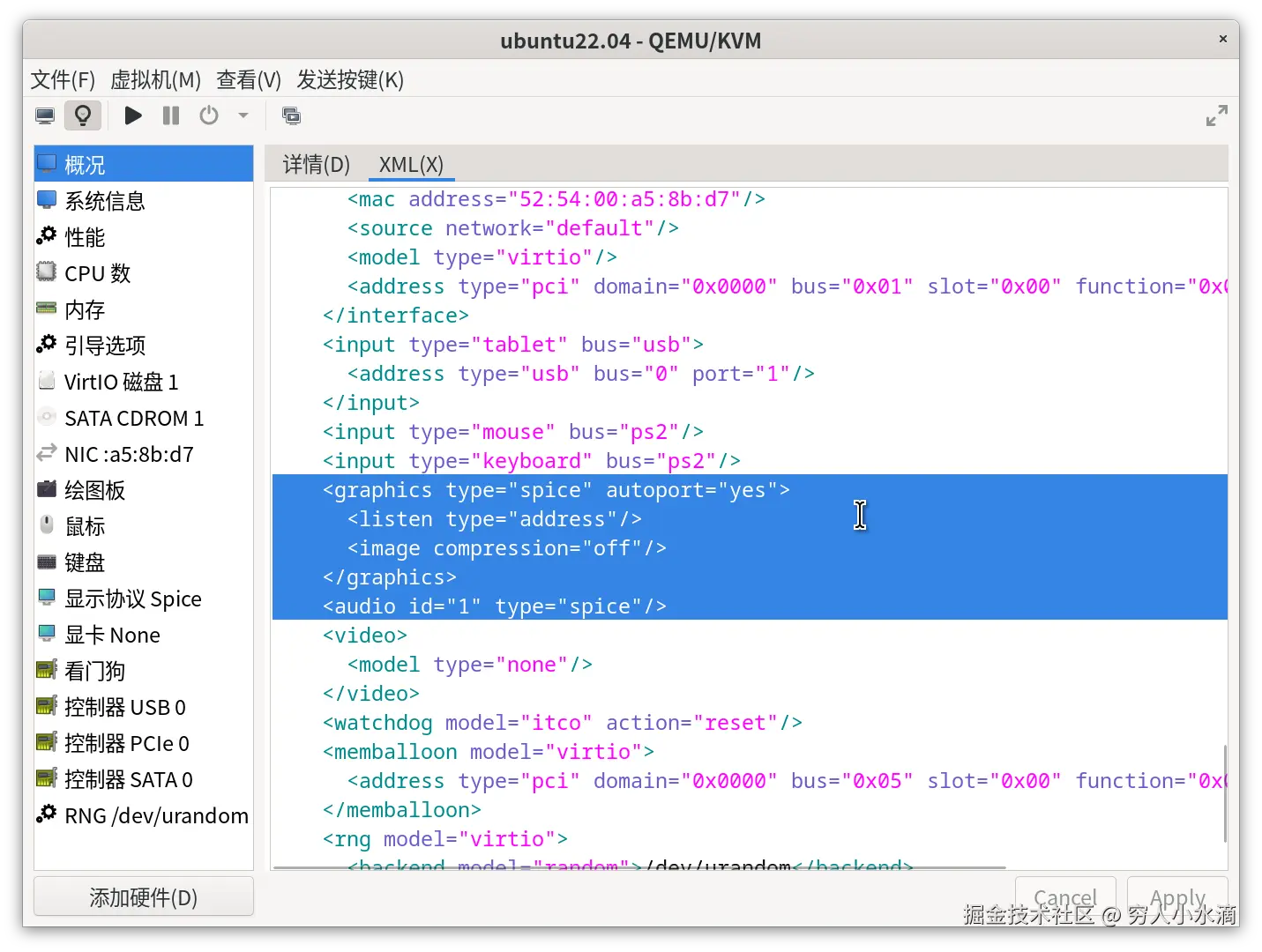Click the XML editor vertical scrollbar
The height and width of the screenshot is (952, 1262).
(1224, 793)
